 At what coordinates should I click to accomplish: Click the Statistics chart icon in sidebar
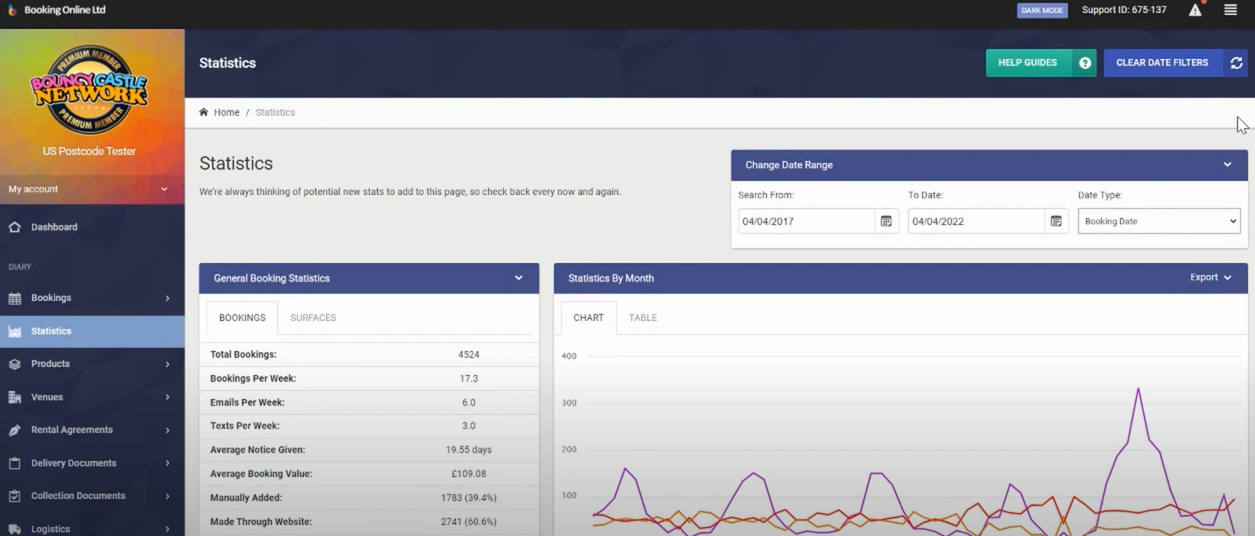14,331
